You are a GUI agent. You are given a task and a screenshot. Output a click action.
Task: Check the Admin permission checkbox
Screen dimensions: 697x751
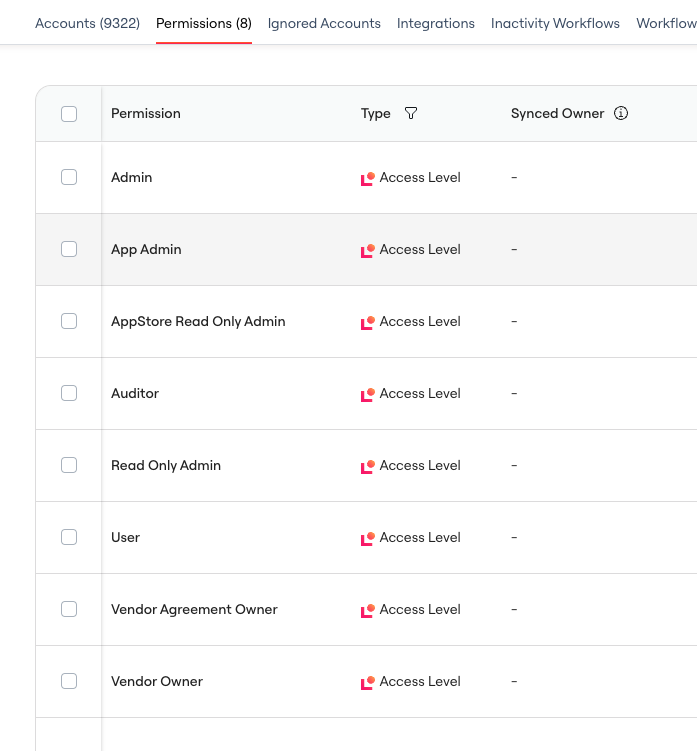pos(69,177)
